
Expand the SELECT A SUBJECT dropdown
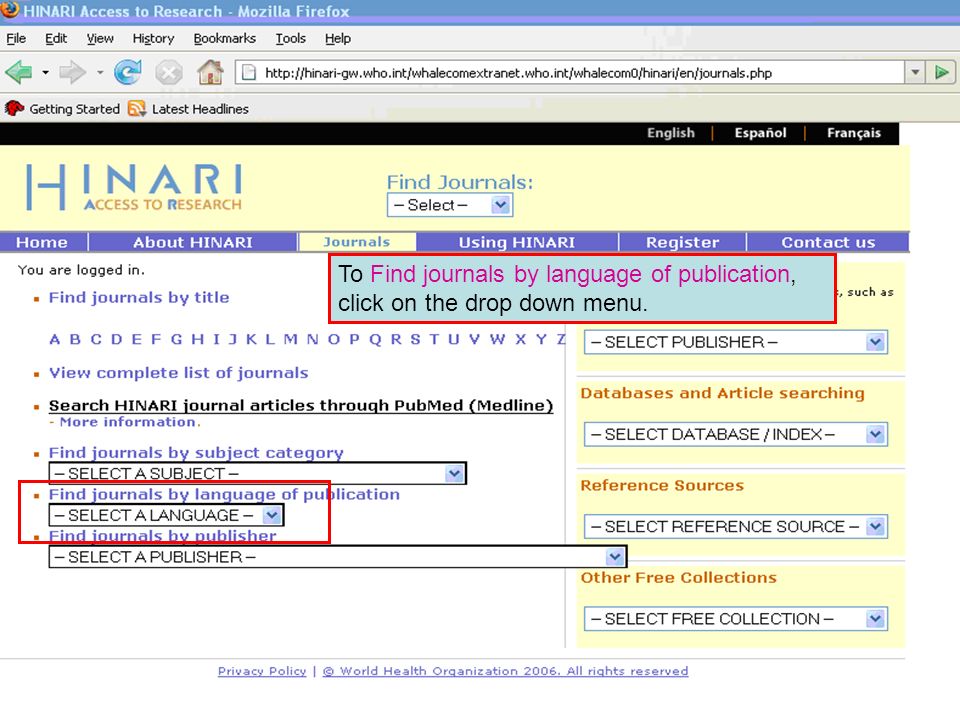tap(257, 473)
